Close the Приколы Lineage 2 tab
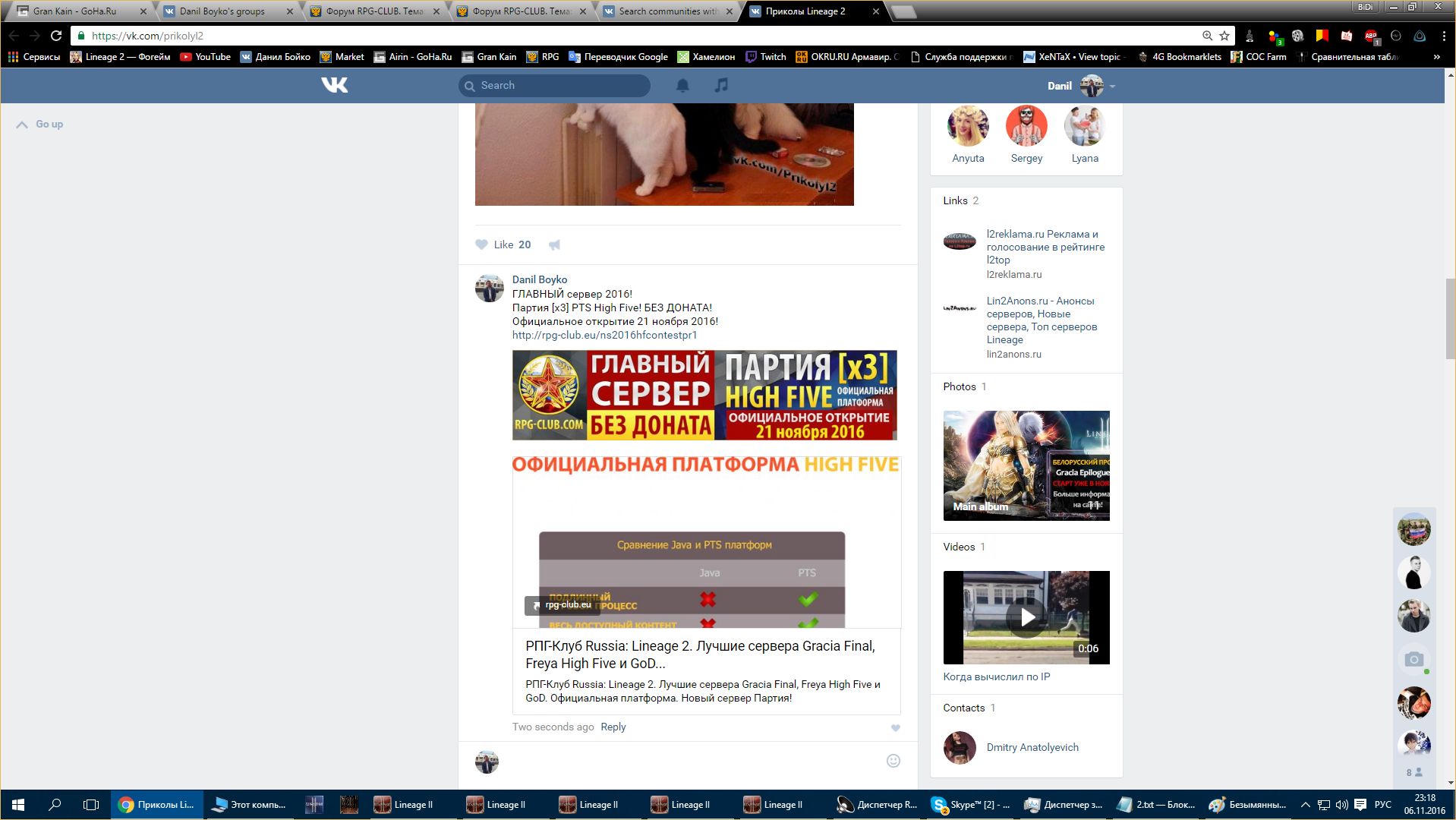 pyautogui.click(x=876, y=11)
